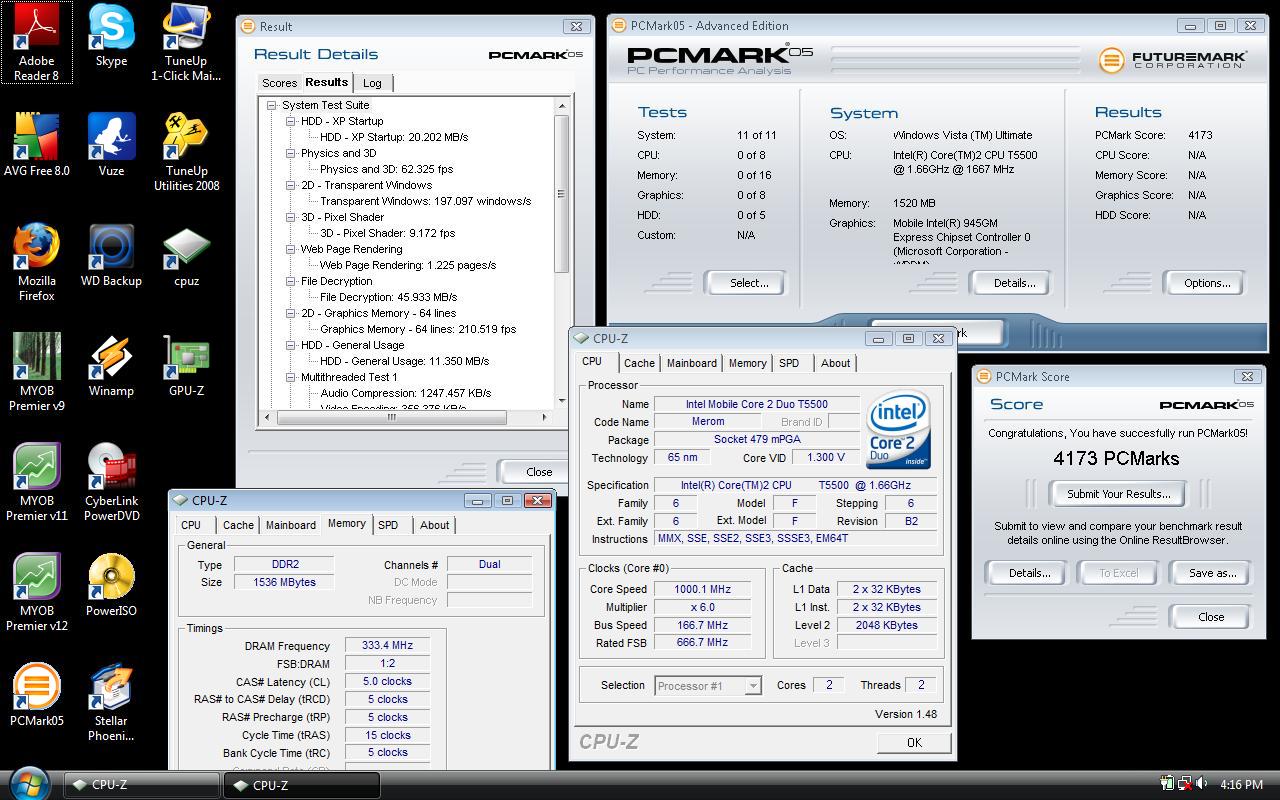Open the Mainboard tab in front CPU-Z
This screenshot has width=1280, height=800.
coord(692,363)
